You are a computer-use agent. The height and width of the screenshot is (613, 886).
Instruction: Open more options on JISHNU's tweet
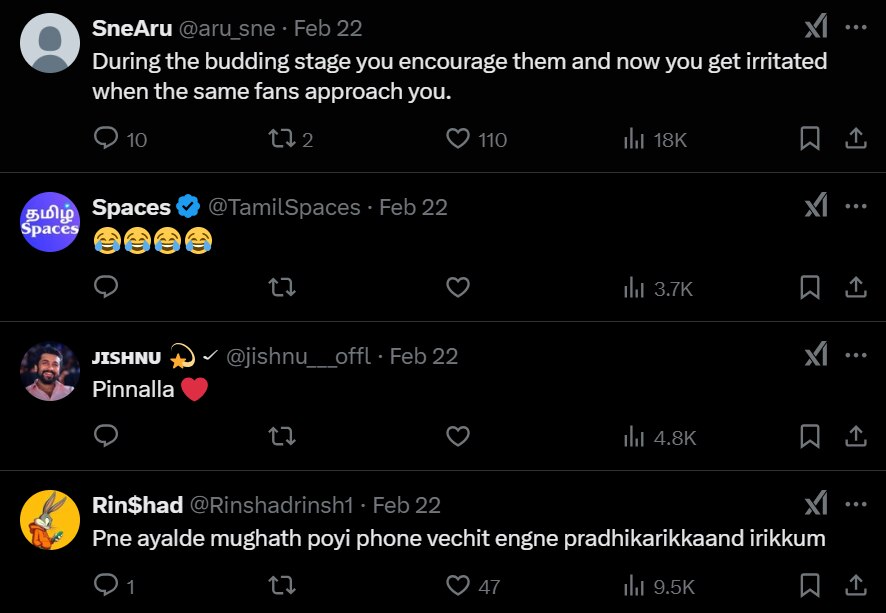click(x=856, y=355)
